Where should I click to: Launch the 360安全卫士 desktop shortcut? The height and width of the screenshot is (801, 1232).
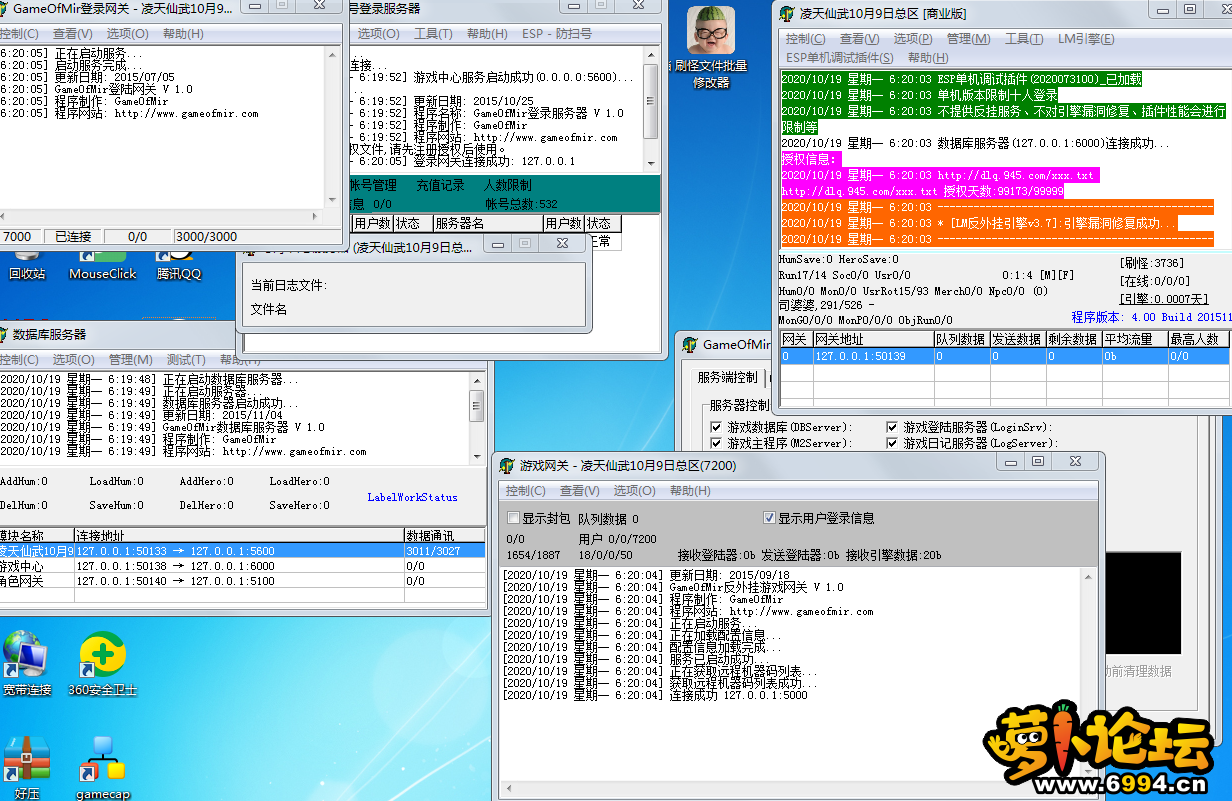(x=103, y=662)
